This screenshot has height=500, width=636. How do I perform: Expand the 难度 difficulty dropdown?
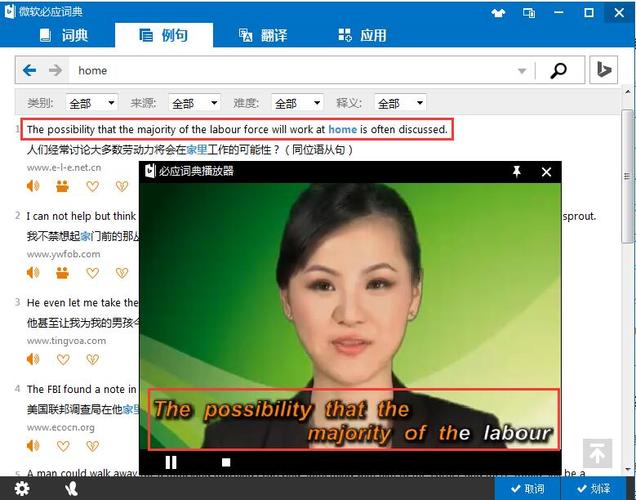(296, 103)
